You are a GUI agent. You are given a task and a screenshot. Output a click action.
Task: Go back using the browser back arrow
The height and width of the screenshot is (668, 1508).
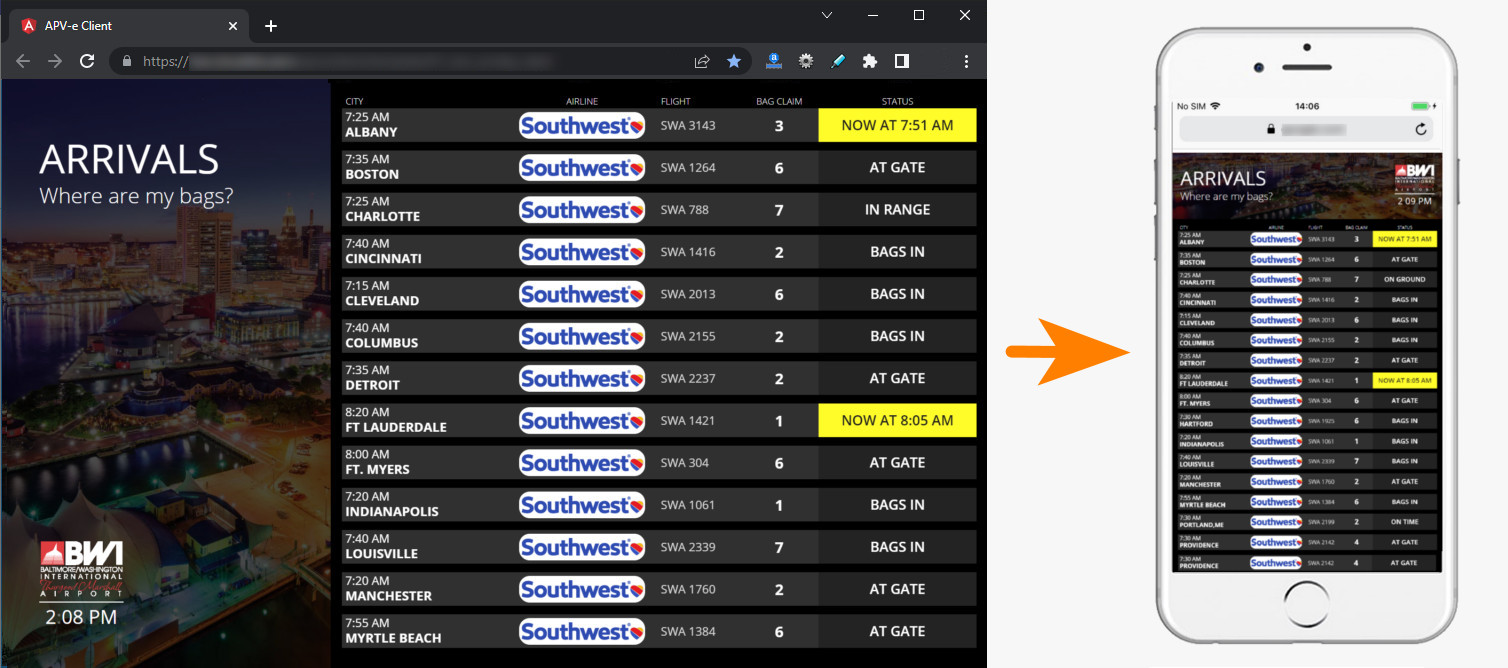point(24,61)
